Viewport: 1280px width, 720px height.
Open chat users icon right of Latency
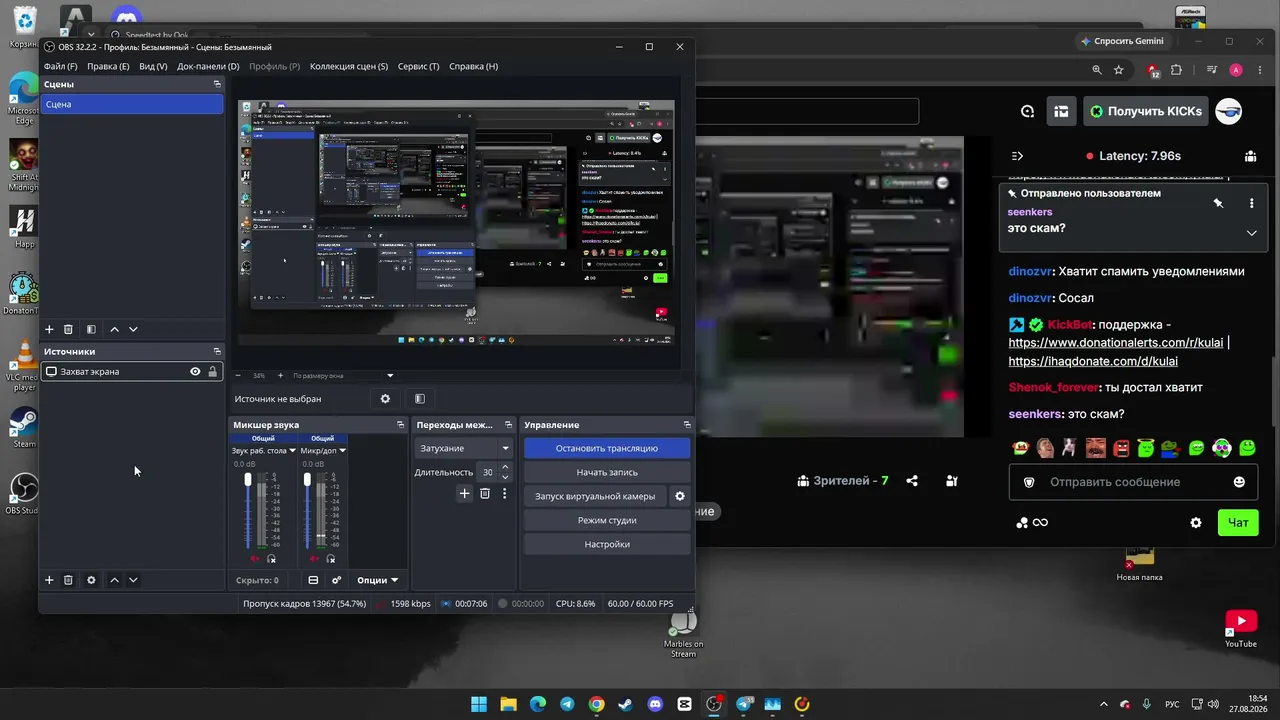click(x=1251, y=156)
